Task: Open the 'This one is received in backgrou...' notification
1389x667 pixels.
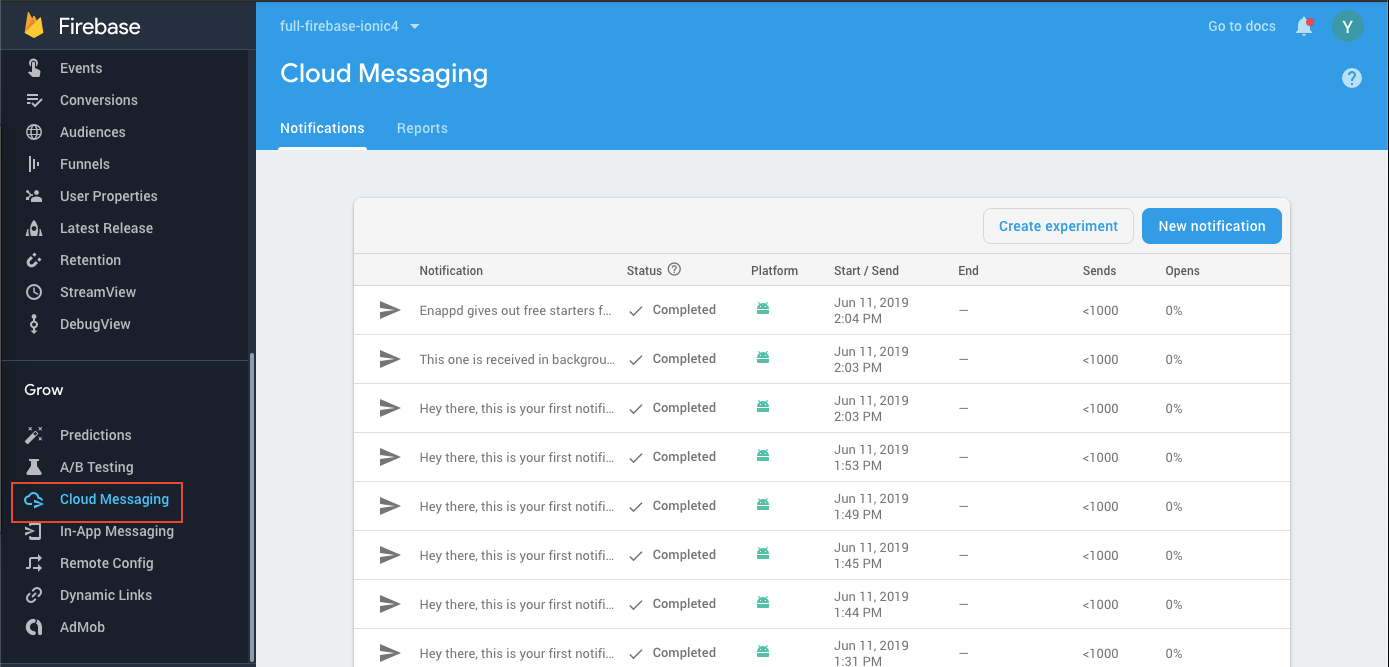Action: (x=517, y=359)
